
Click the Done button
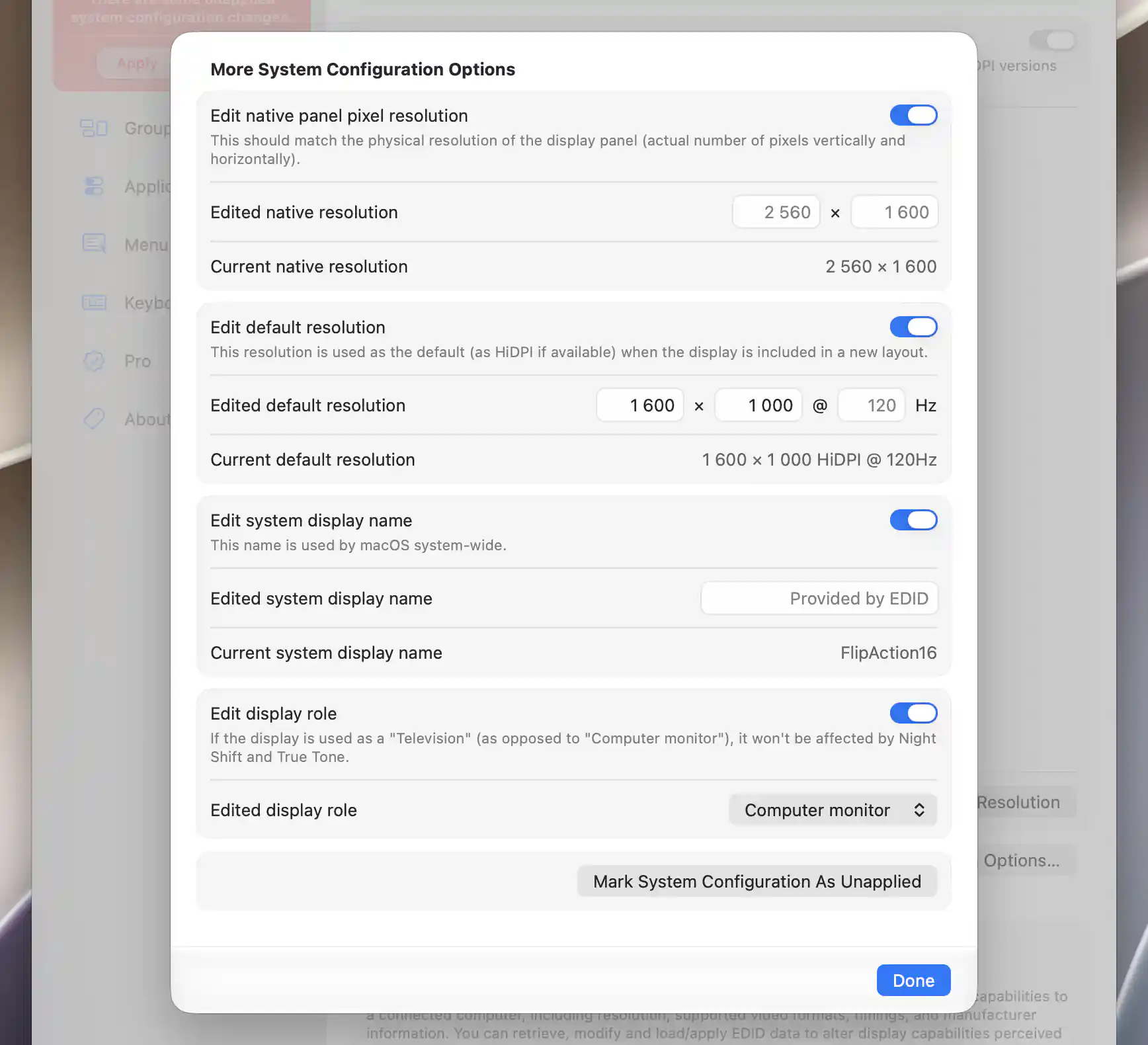(913, 980)
